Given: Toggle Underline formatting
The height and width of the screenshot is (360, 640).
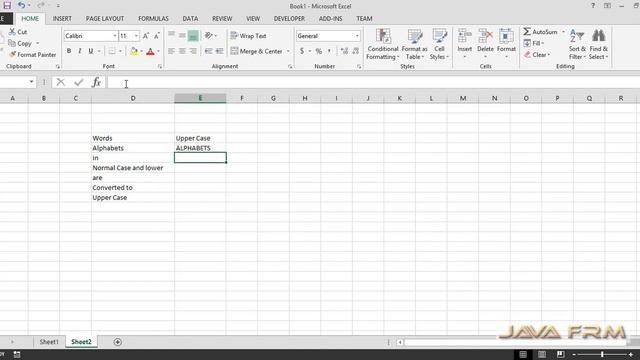Looking at the screenshot, I should pos(91,51).
